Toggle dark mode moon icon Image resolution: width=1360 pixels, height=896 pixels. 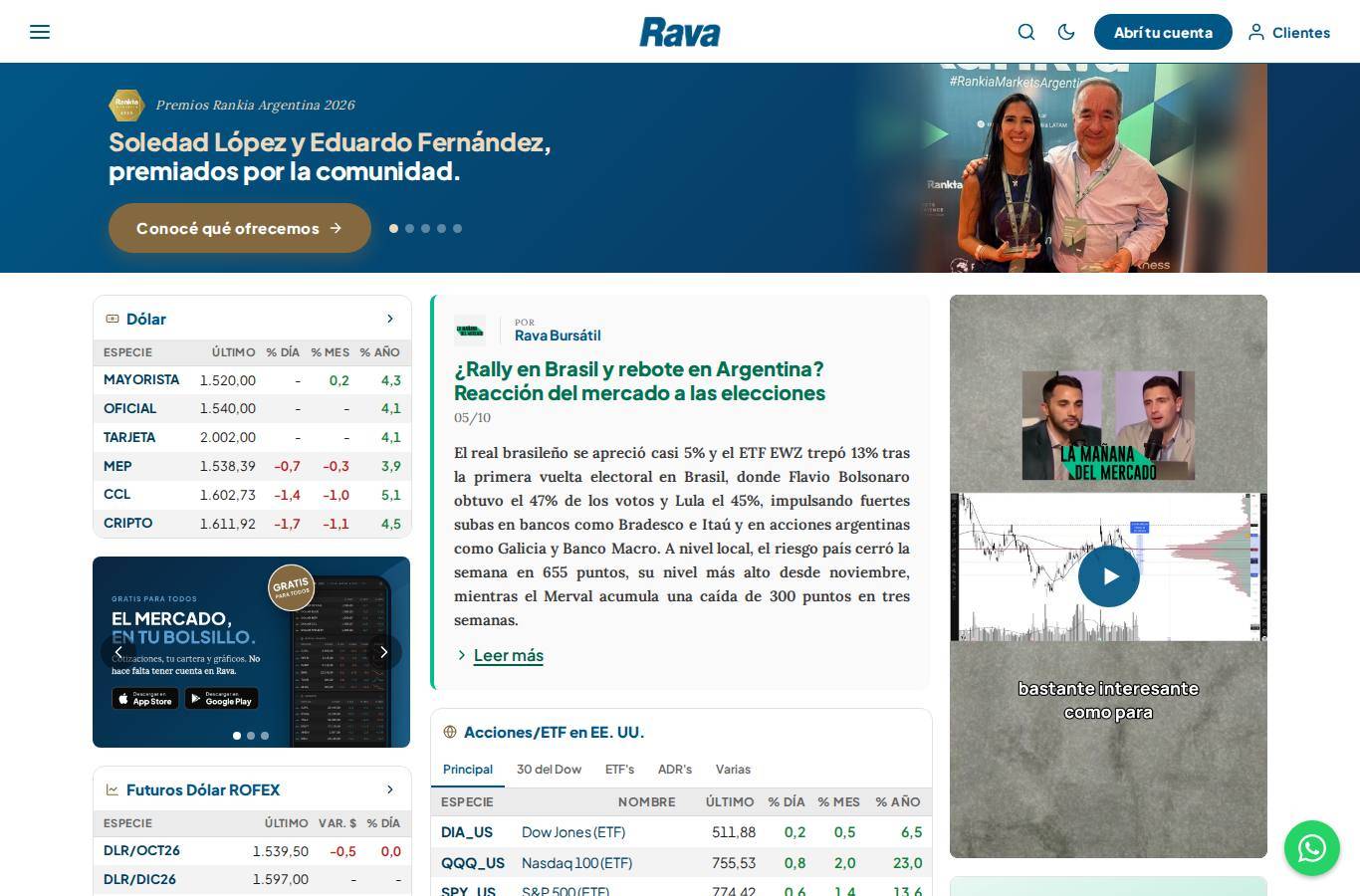point(1066,32)
